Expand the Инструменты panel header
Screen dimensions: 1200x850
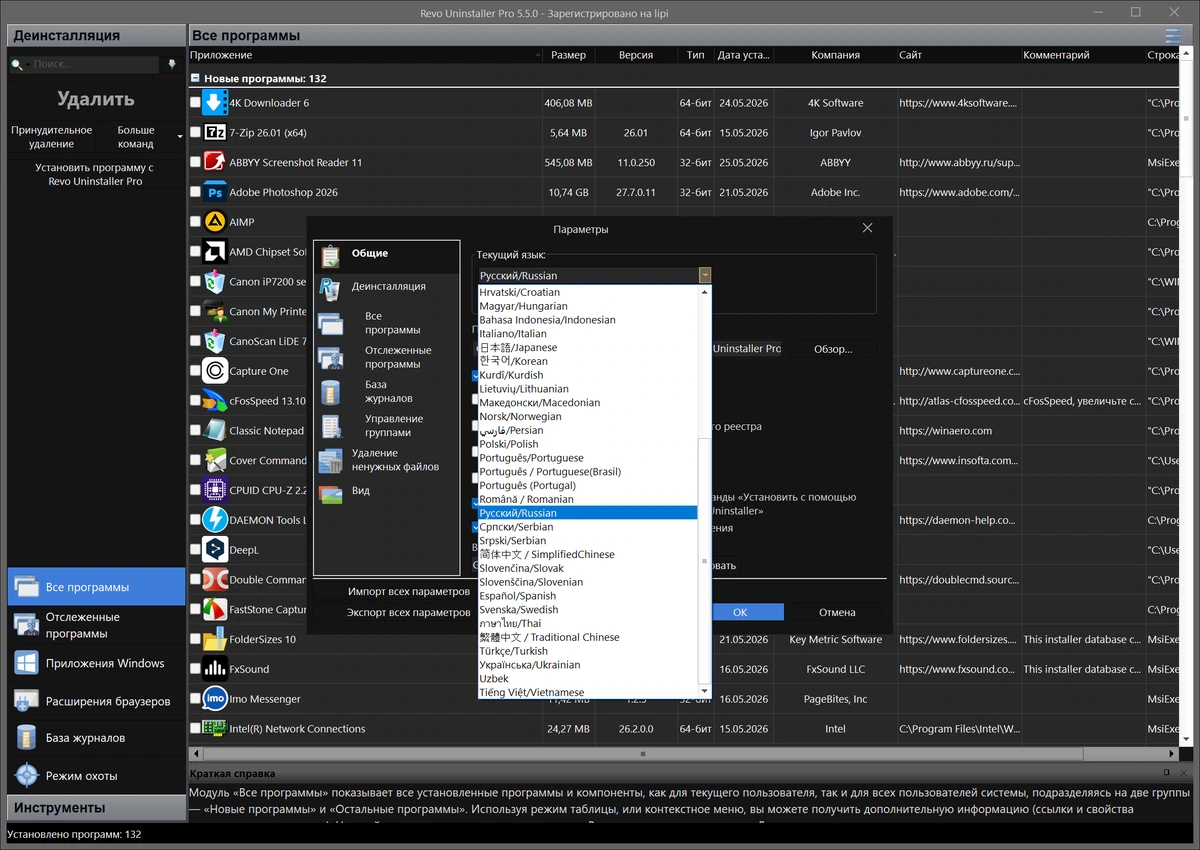pos(96,807)
